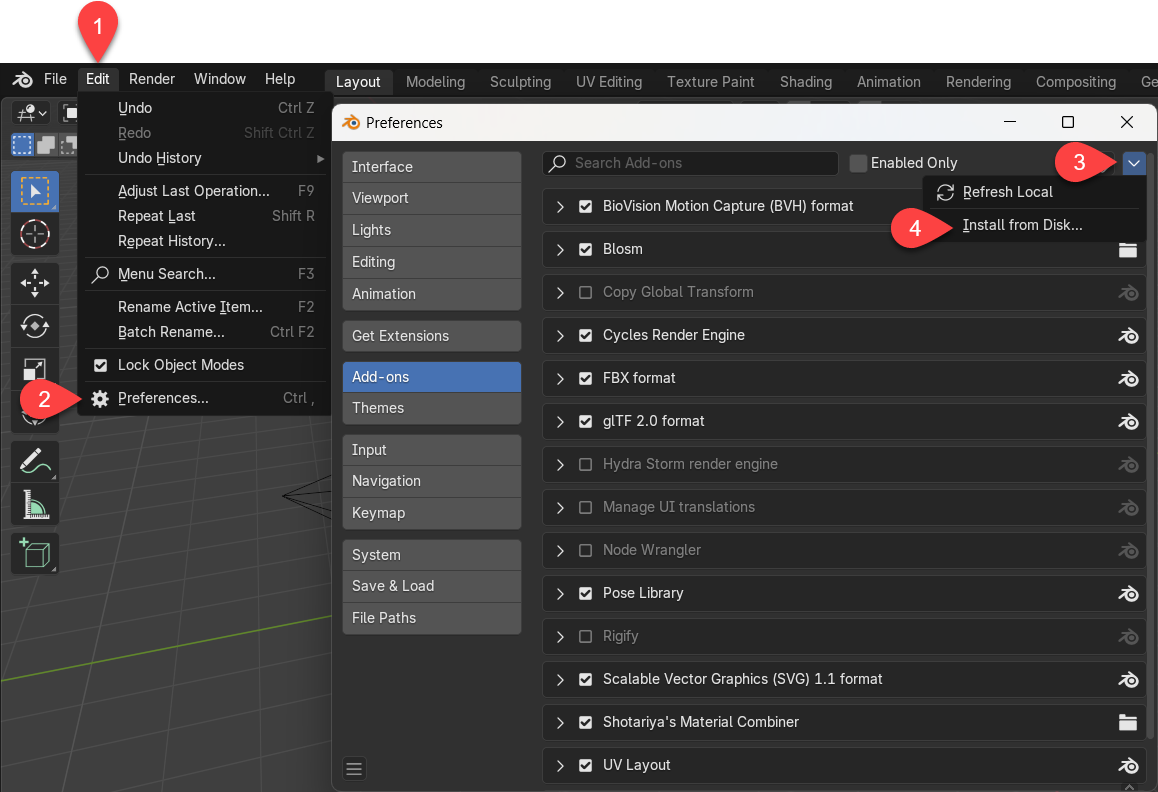
Task: Enable the Copy Global Transform add-on
Action: 586,293
